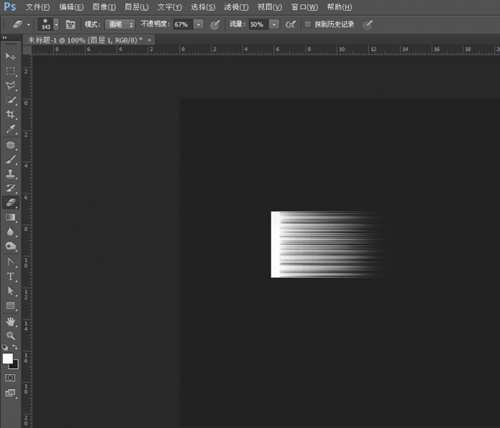Select the Gradient tool

pyautogui.click(x=11, y=217)
